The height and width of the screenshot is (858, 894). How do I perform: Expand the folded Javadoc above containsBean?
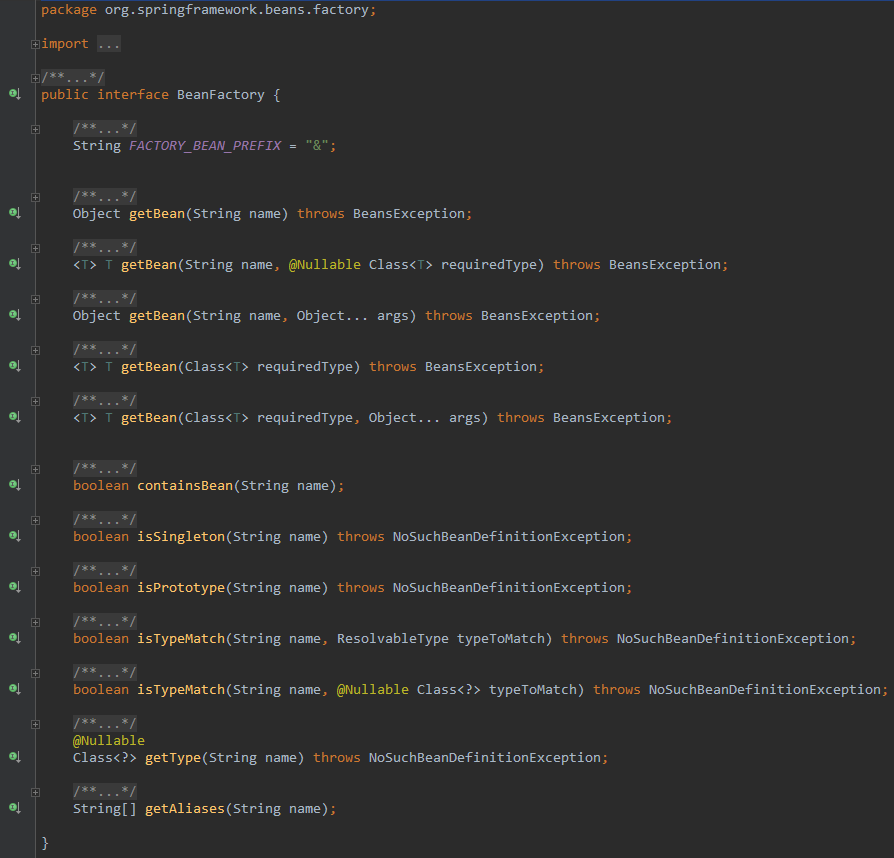tap(35, 469)
